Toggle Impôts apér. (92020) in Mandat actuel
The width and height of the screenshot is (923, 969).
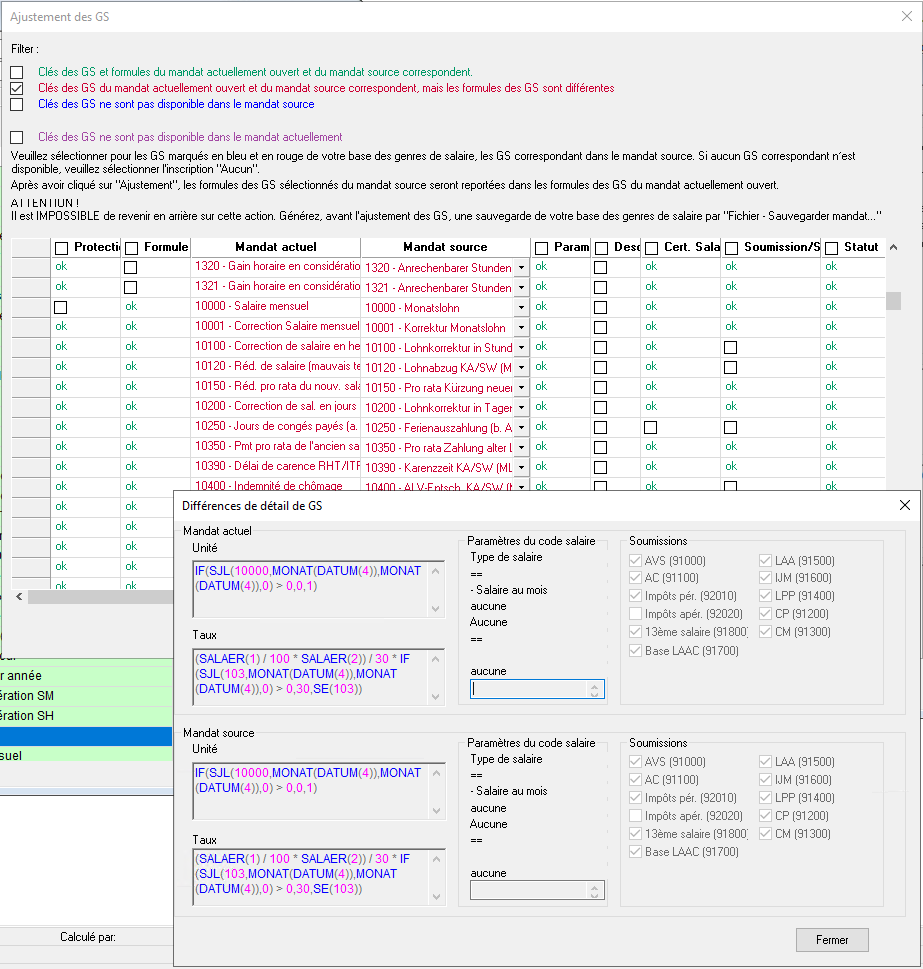pos(635,614)
